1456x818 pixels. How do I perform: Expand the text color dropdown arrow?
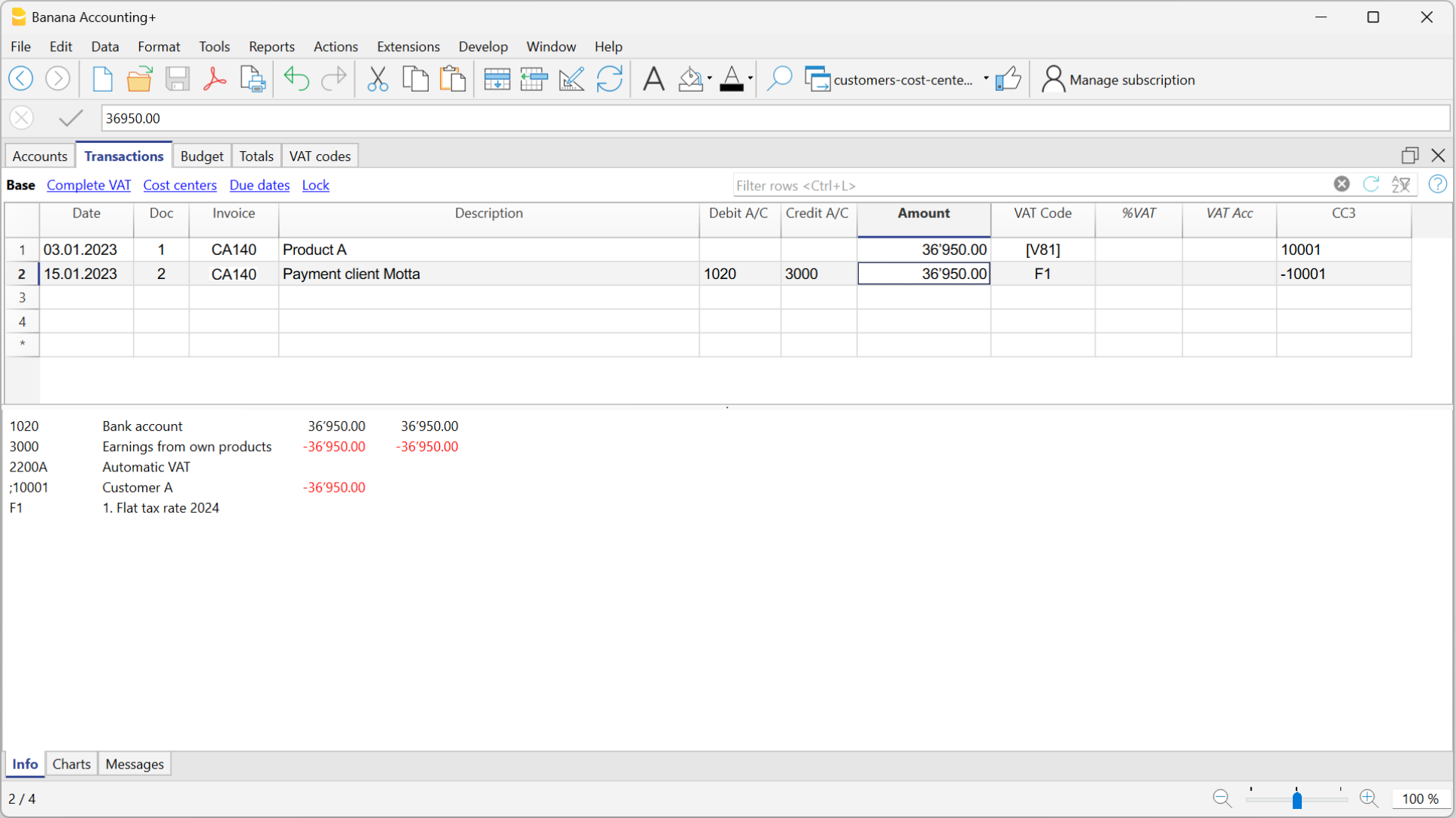tap(750, 79)
